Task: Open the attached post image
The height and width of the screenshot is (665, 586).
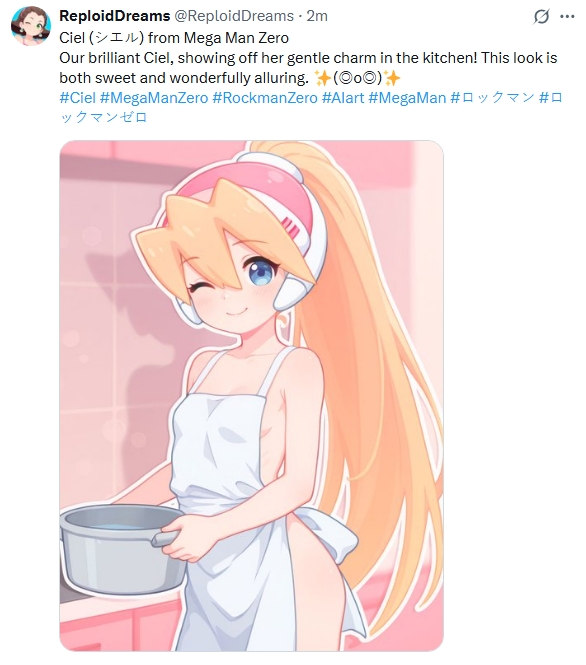Action: click(x=251, y=396)
